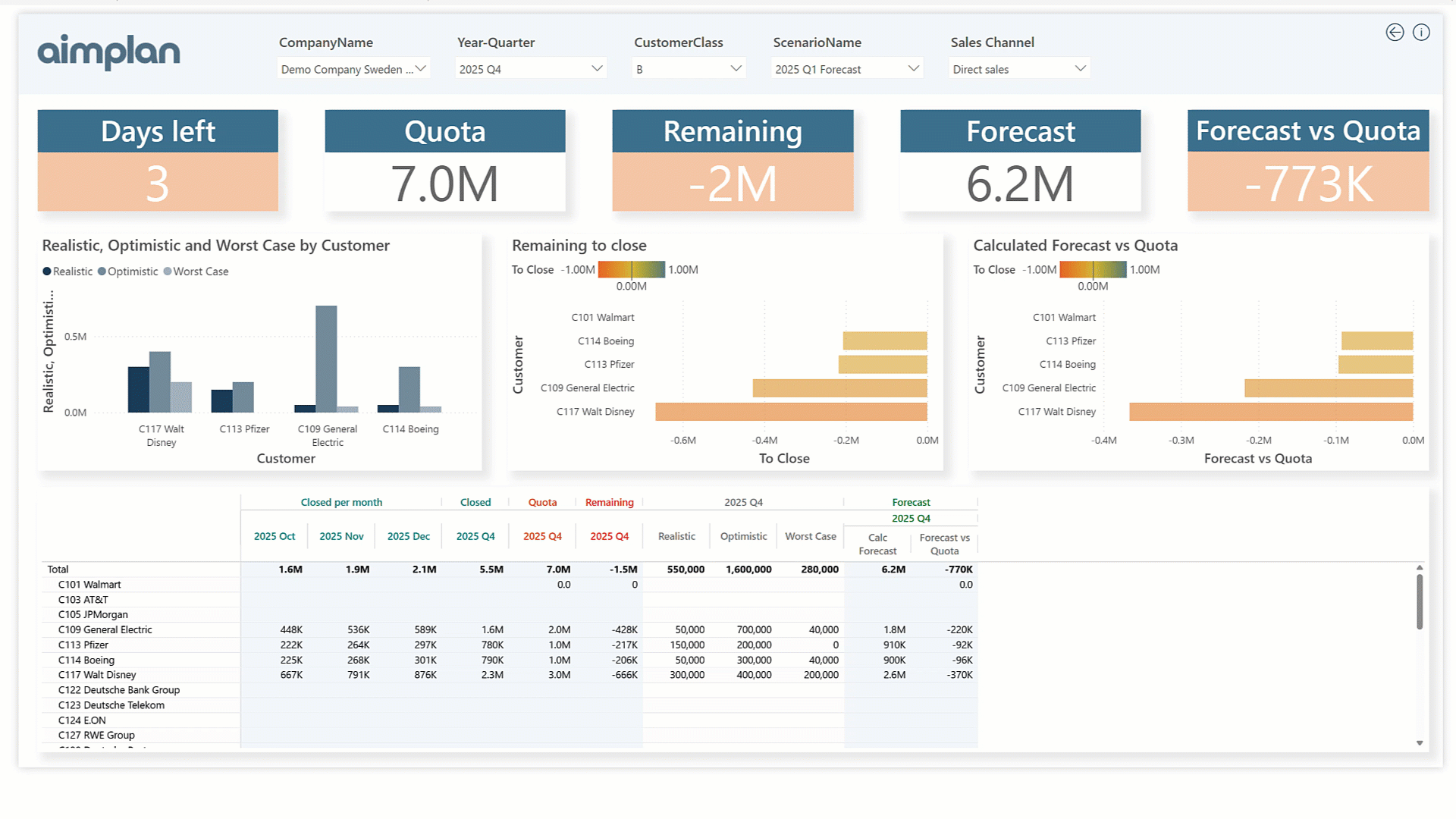Click the info circle icon
The image size is (1456, 819).
pyautogui.click(x=1421, y=32)
